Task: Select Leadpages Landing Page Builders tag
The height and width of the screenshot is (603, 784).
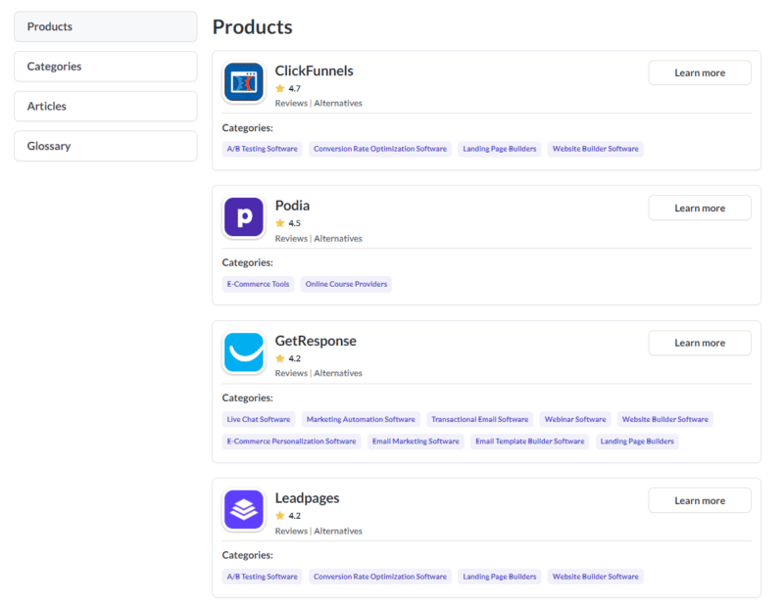Action: (499, 576)
